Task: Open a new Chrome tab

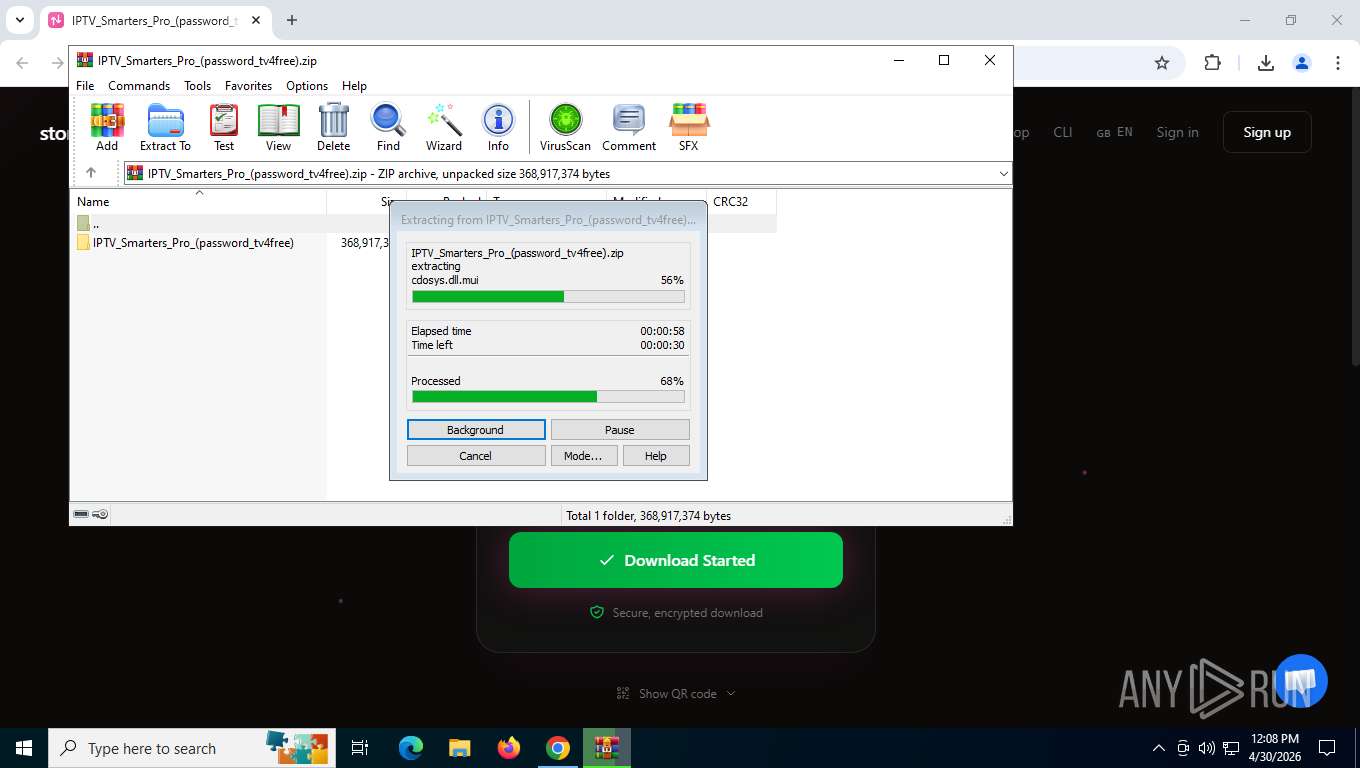Action: click(x=292, y=20)
